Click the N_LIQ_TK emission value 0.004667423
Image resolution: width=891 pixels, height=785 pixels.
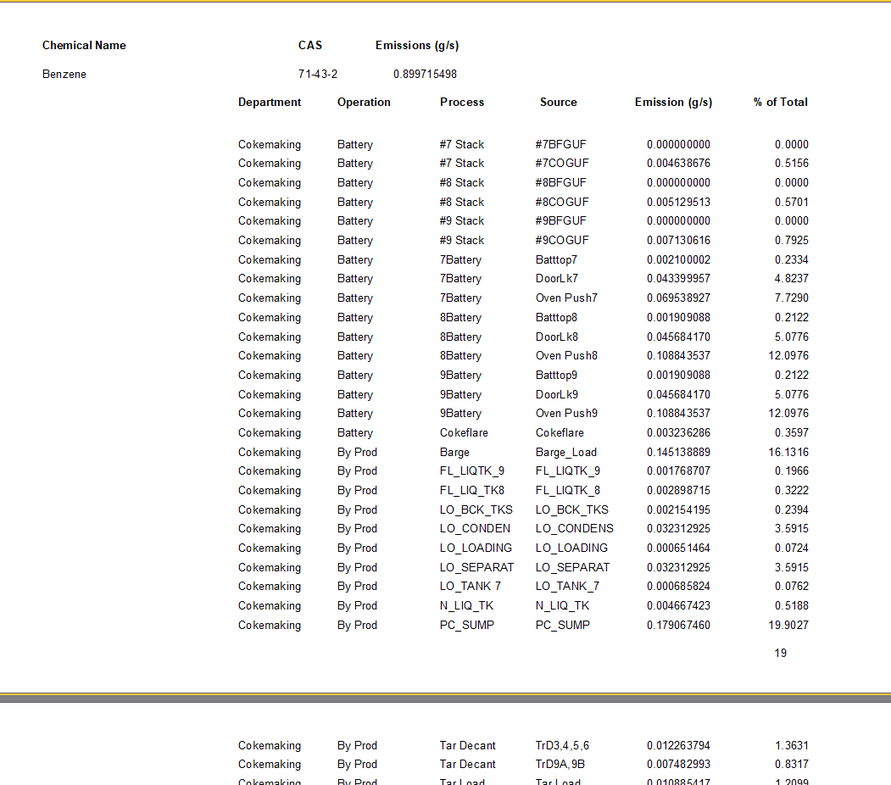[678, 606]
